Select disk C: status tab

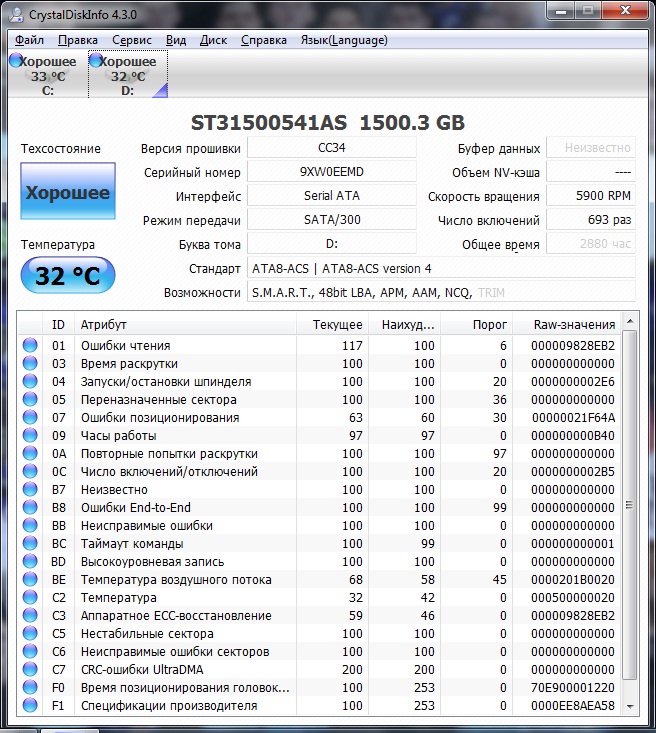click(x=48, y=75)
